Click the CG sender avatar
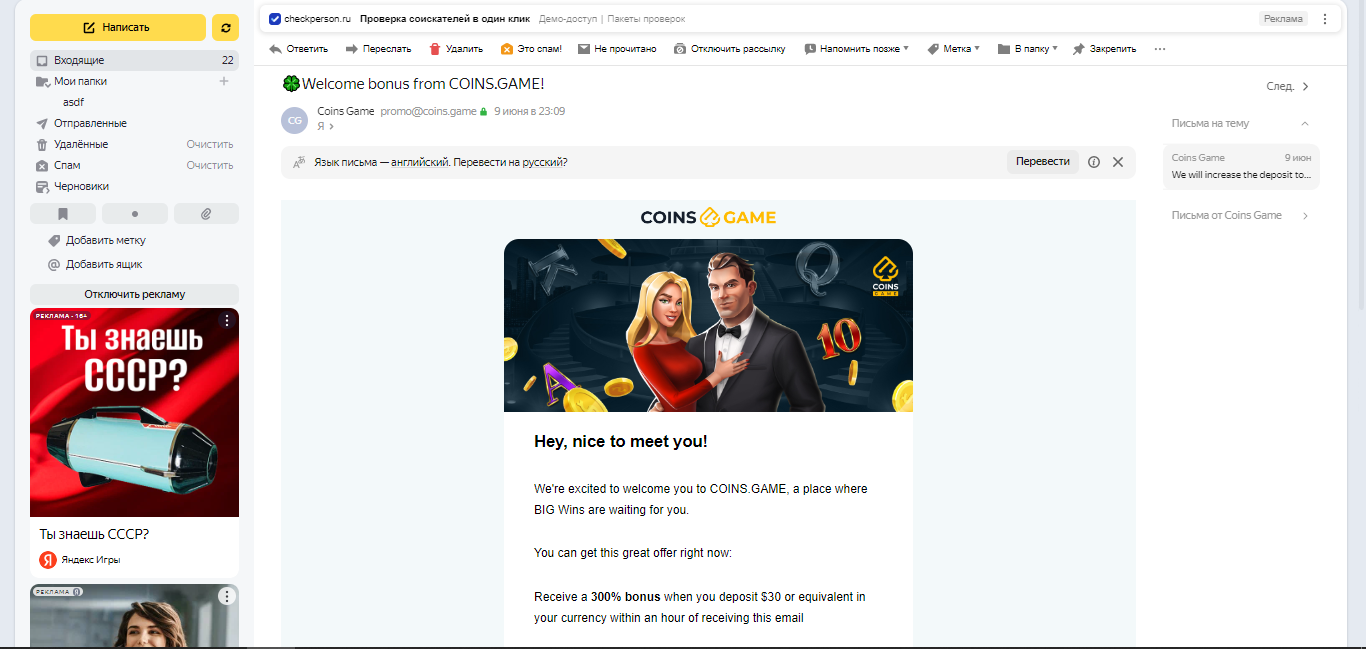Viewport: 1366px width, 649px height. [294, 119]
